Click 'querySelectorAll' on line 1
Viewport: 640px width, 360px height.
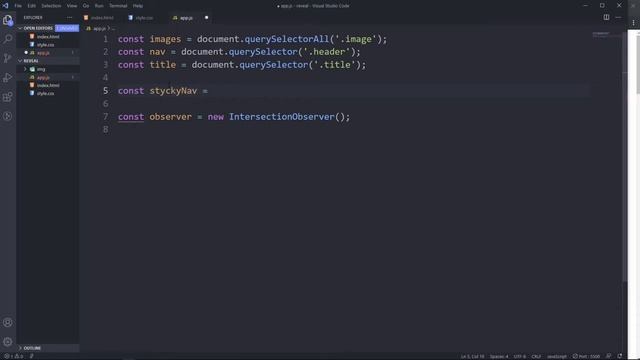click(x=287, y=39)
